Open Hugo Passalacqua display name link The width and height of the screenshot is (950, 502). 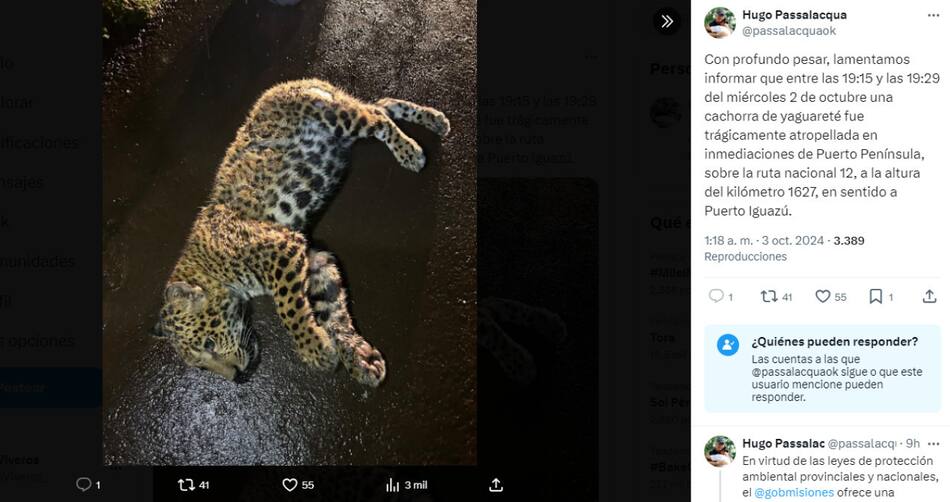click(794, 15)
